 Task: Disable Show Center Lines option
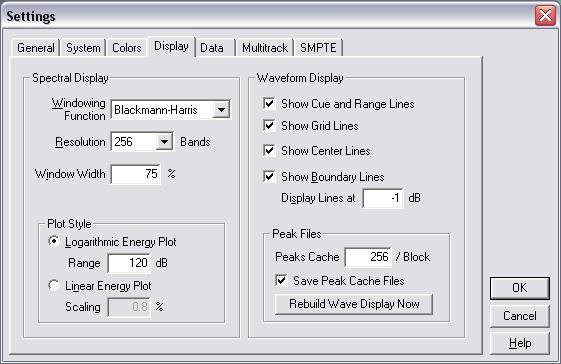[269, 151]
